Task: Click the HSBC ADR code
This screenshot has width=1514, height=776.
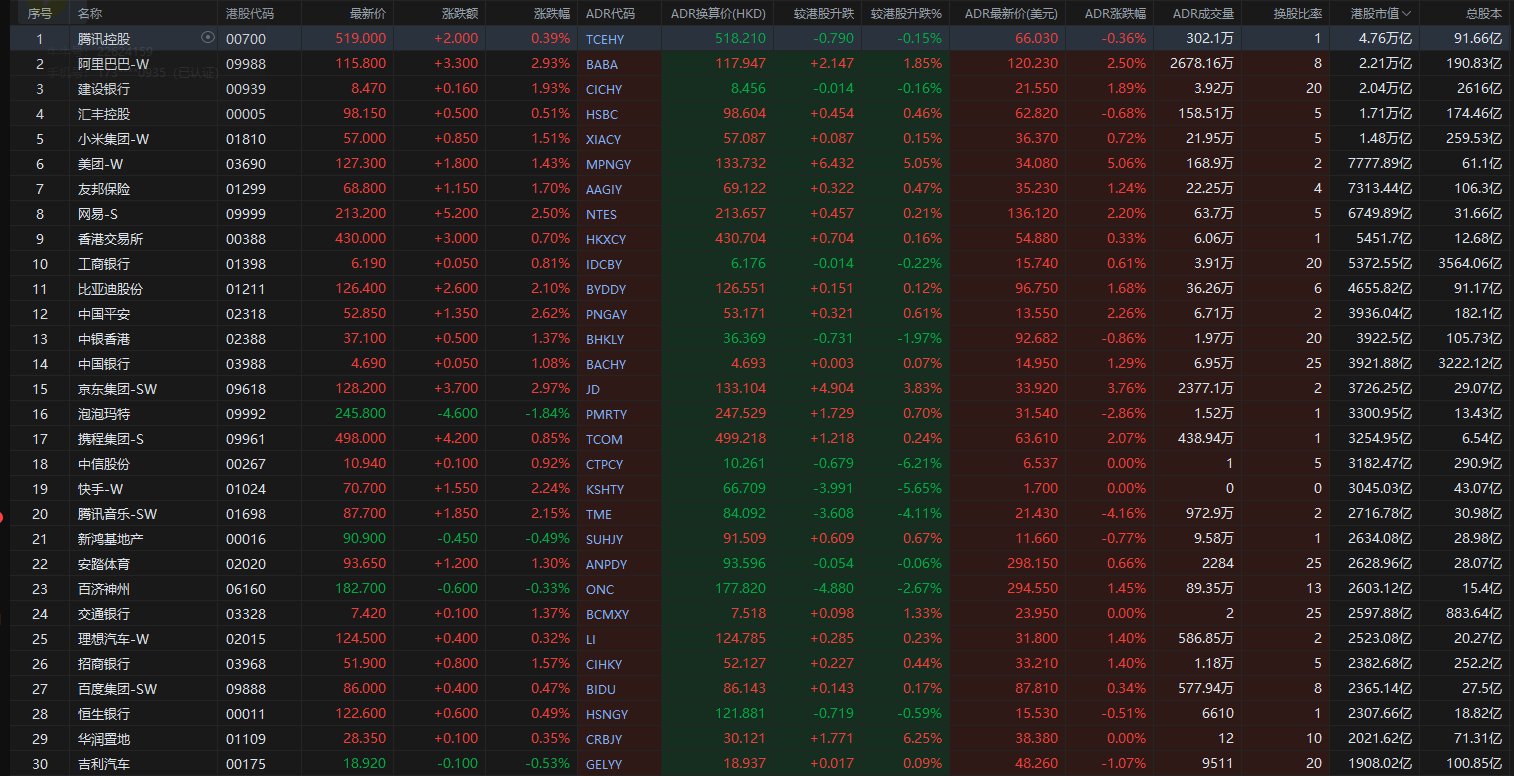Action: coord(602,114)
